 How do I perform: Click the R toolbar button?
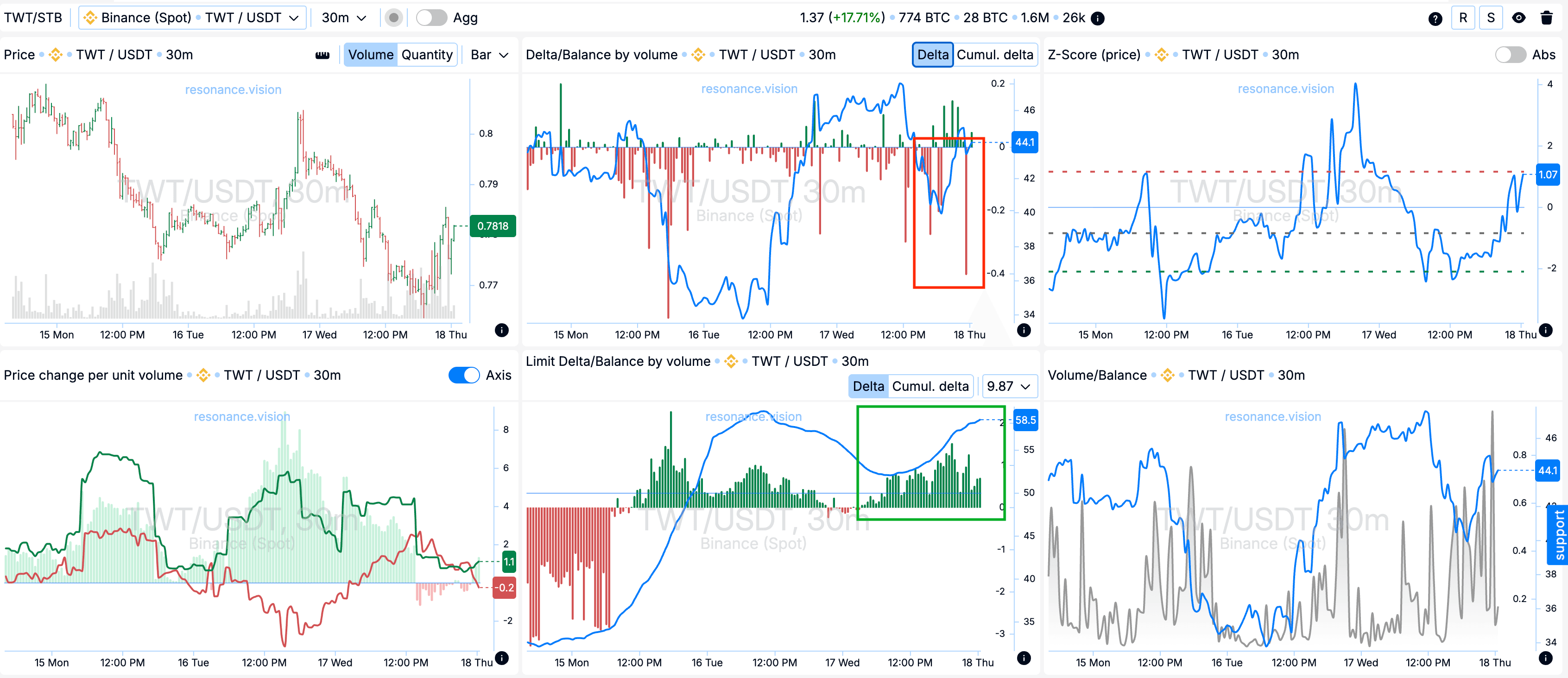[x=1463, y=18]
